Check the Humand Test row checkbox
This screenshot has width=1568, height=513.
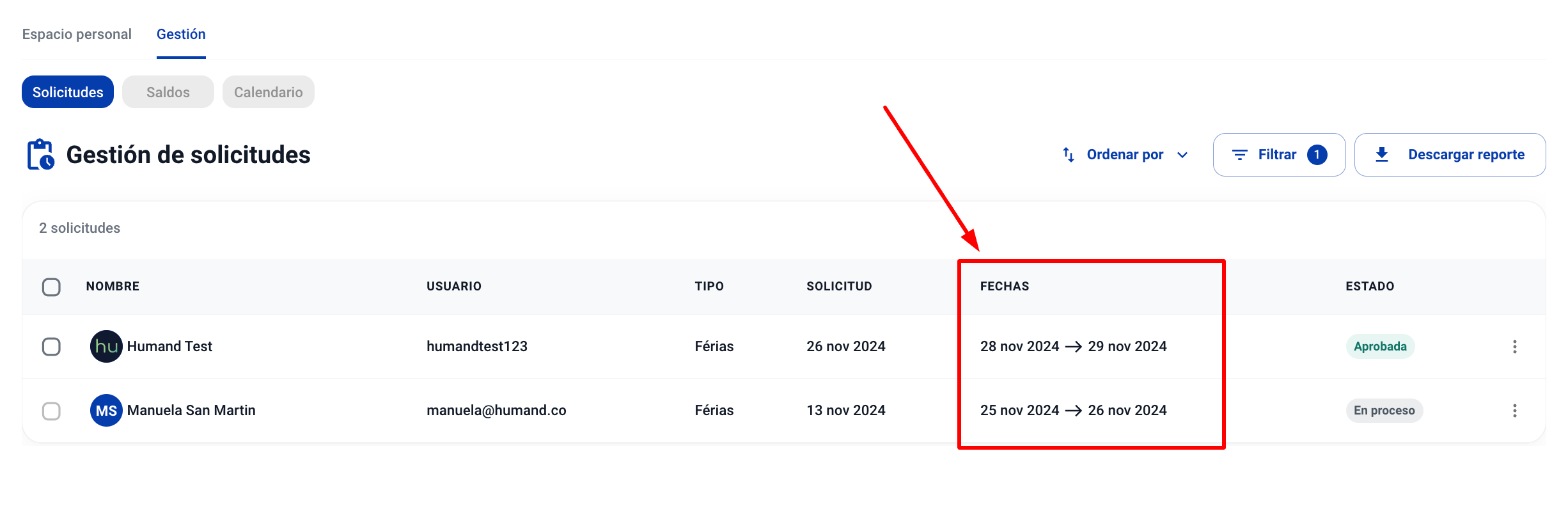coord(51,347)
